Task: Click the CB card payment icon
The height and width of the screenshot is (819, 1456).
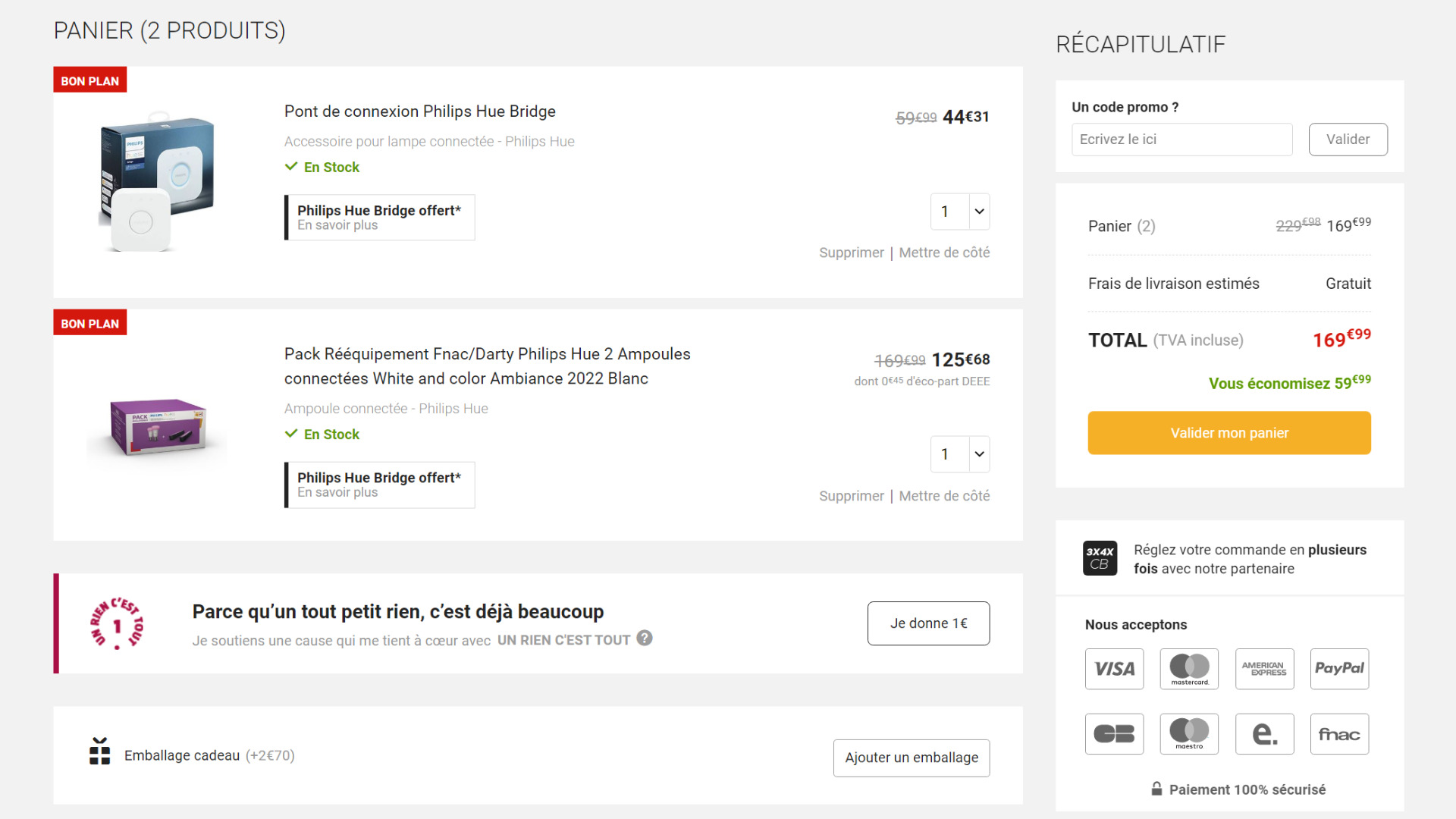Action: pyautogui.click(x=1114, y=734)
